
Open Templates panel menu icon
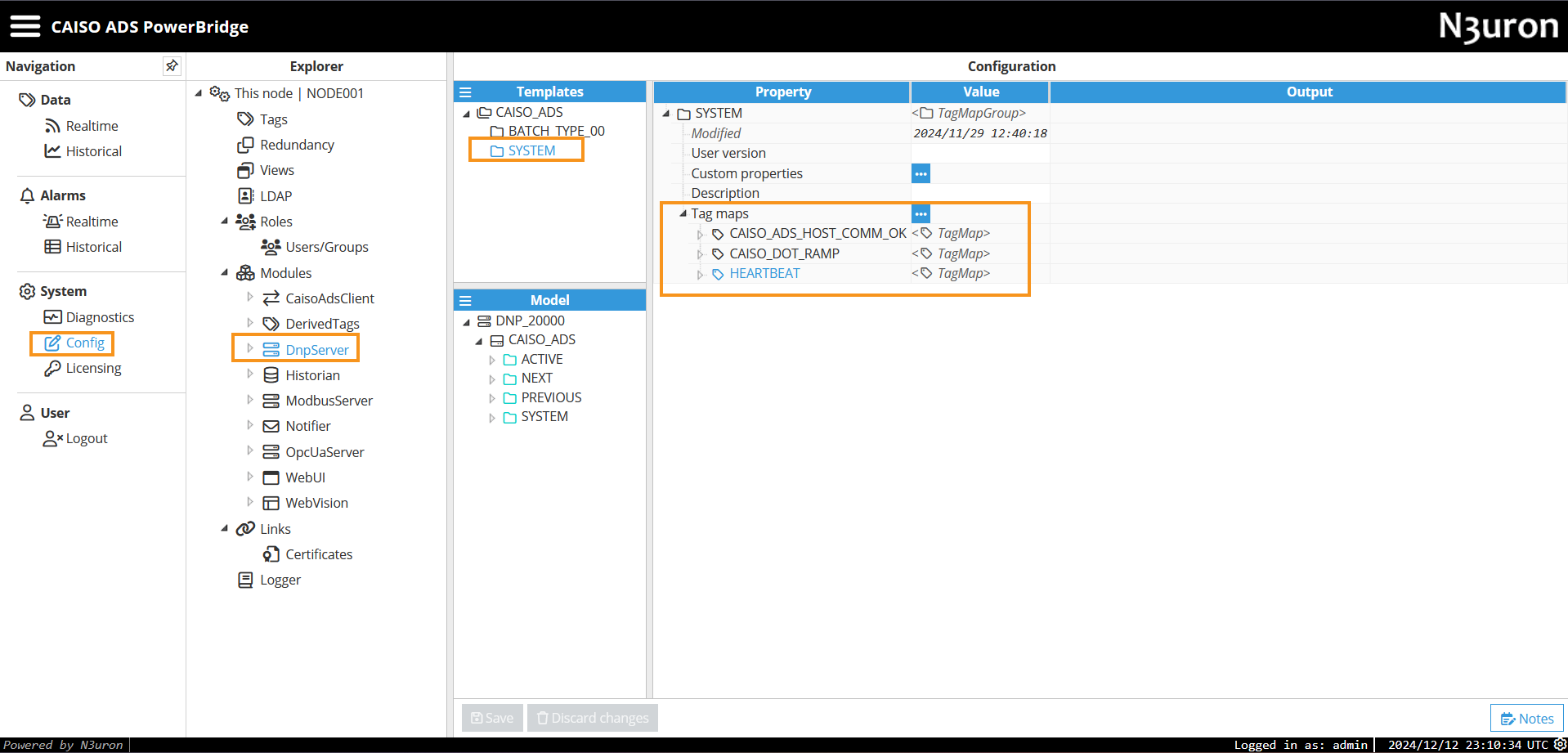465,92
